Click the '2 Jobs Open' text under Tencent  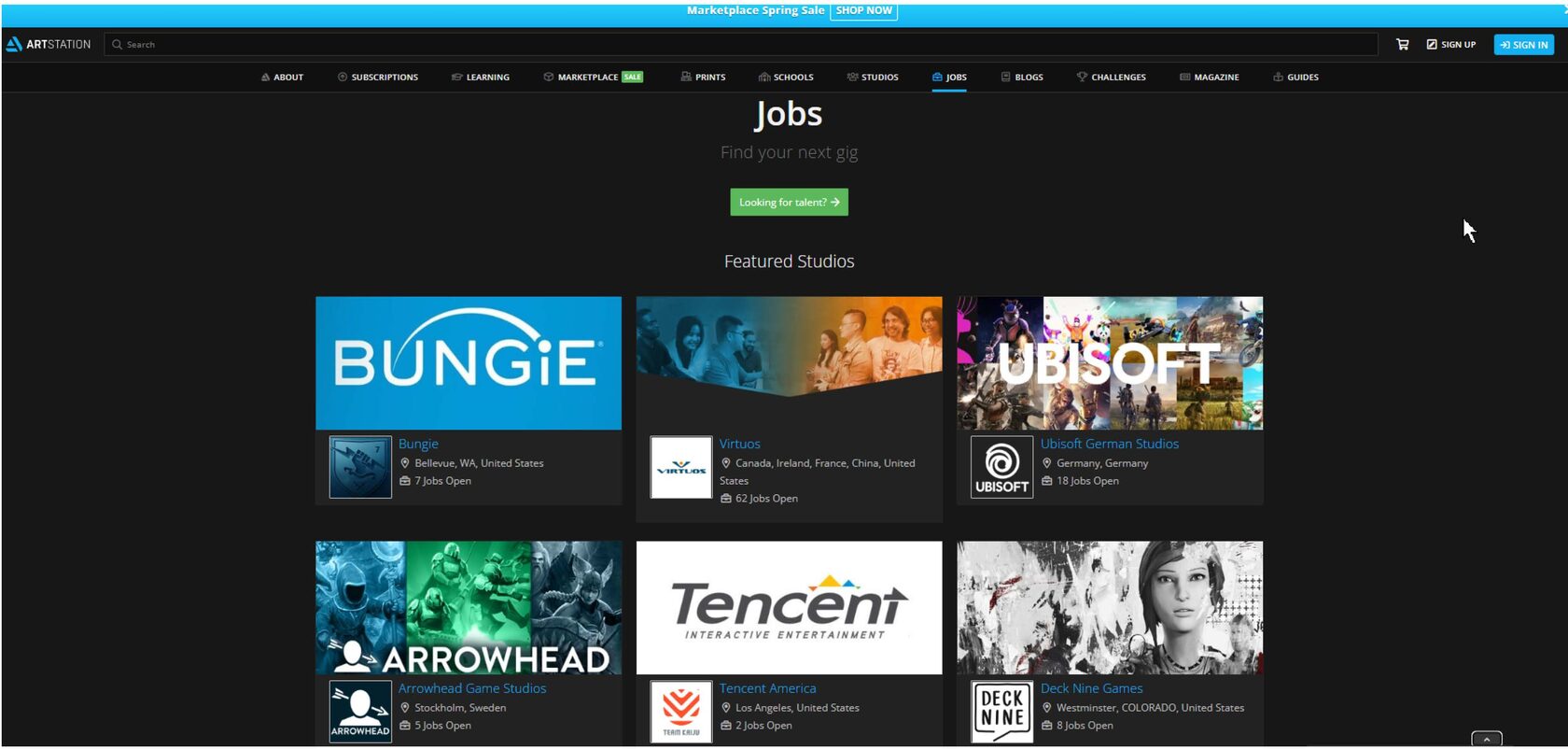tap(763, 726)
